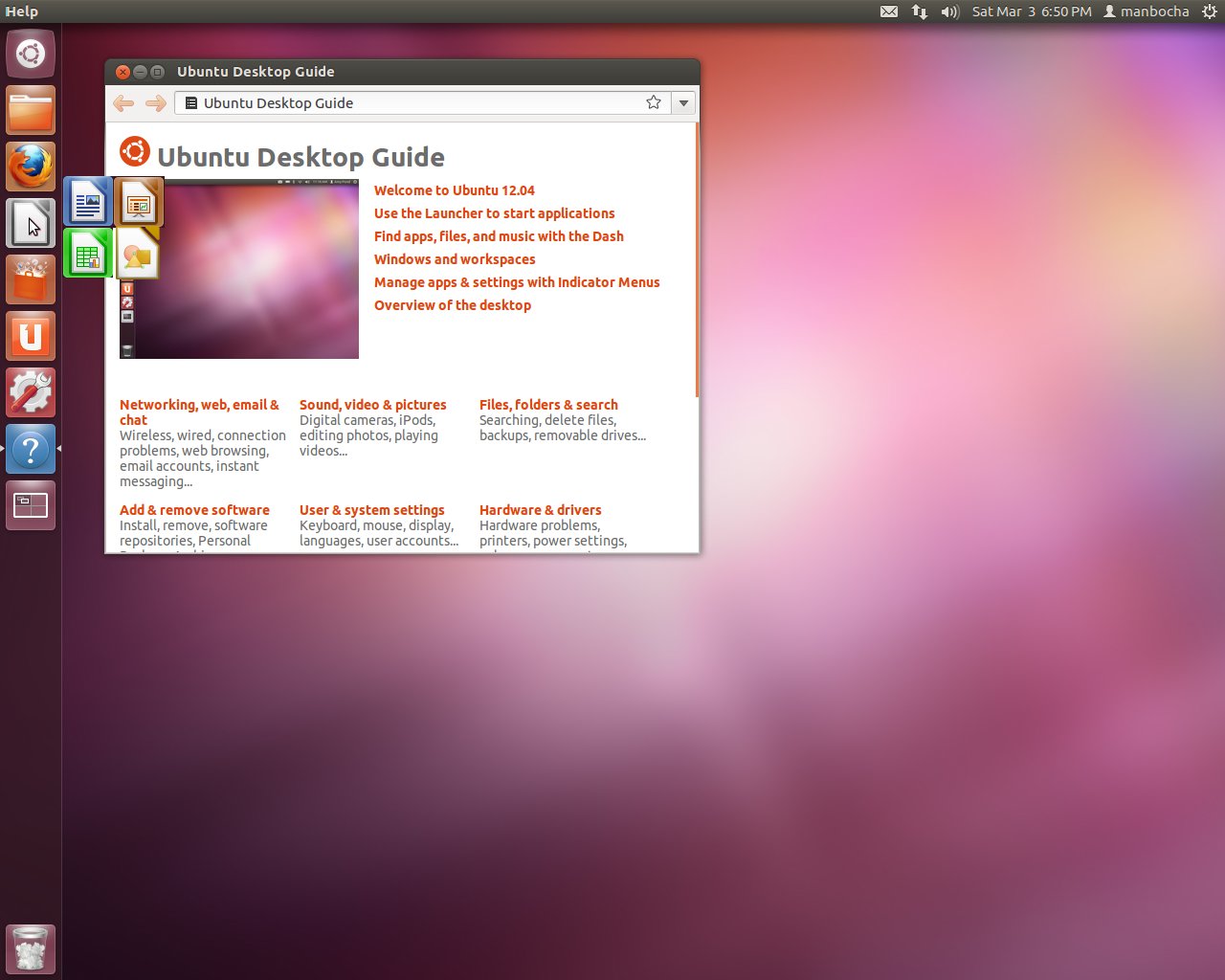Open Ubuntu Software Center from the launcher

click(31, 280)
